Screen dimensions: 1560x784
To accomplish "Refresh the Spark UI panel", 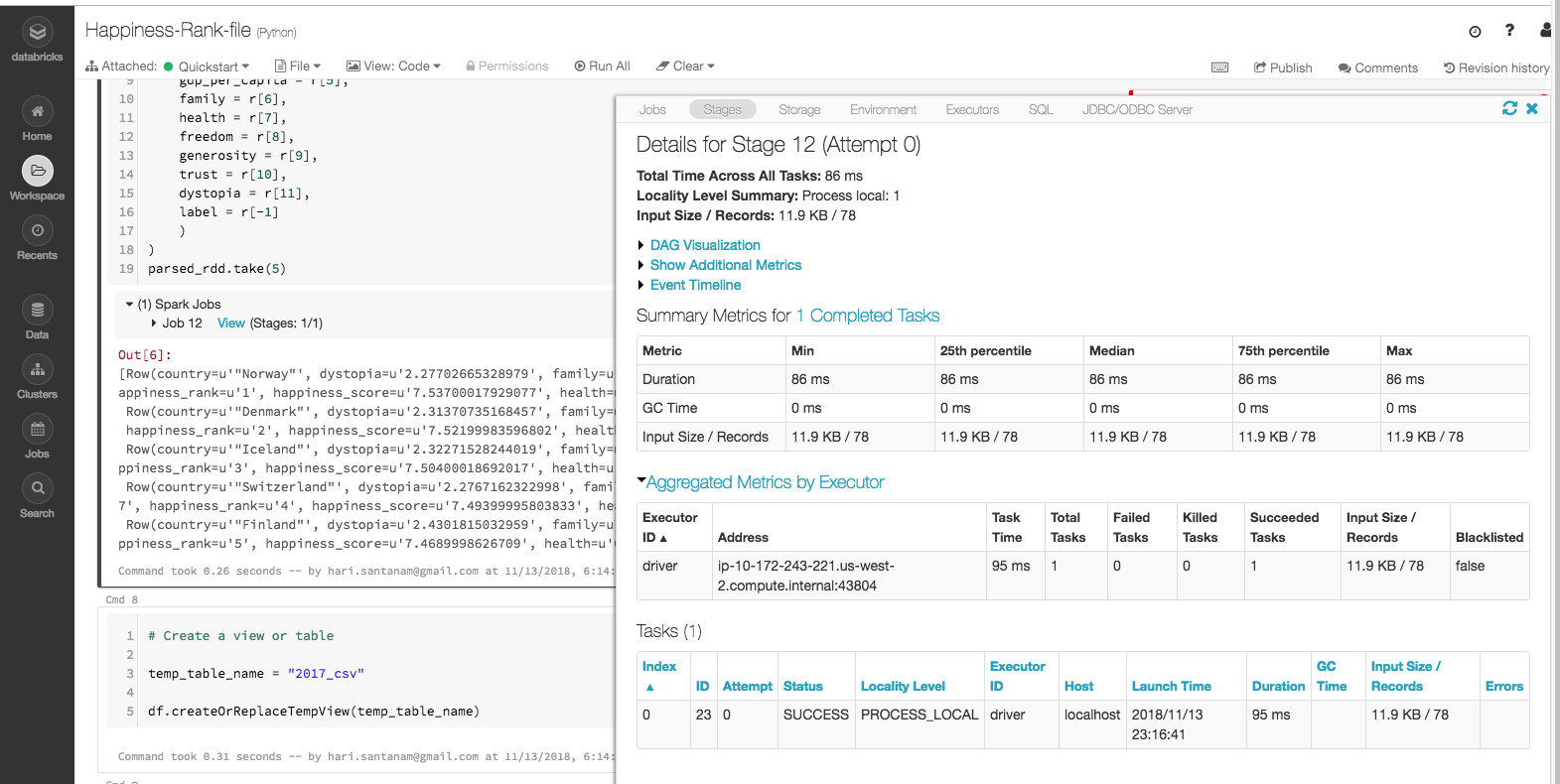I will 1509,108.
